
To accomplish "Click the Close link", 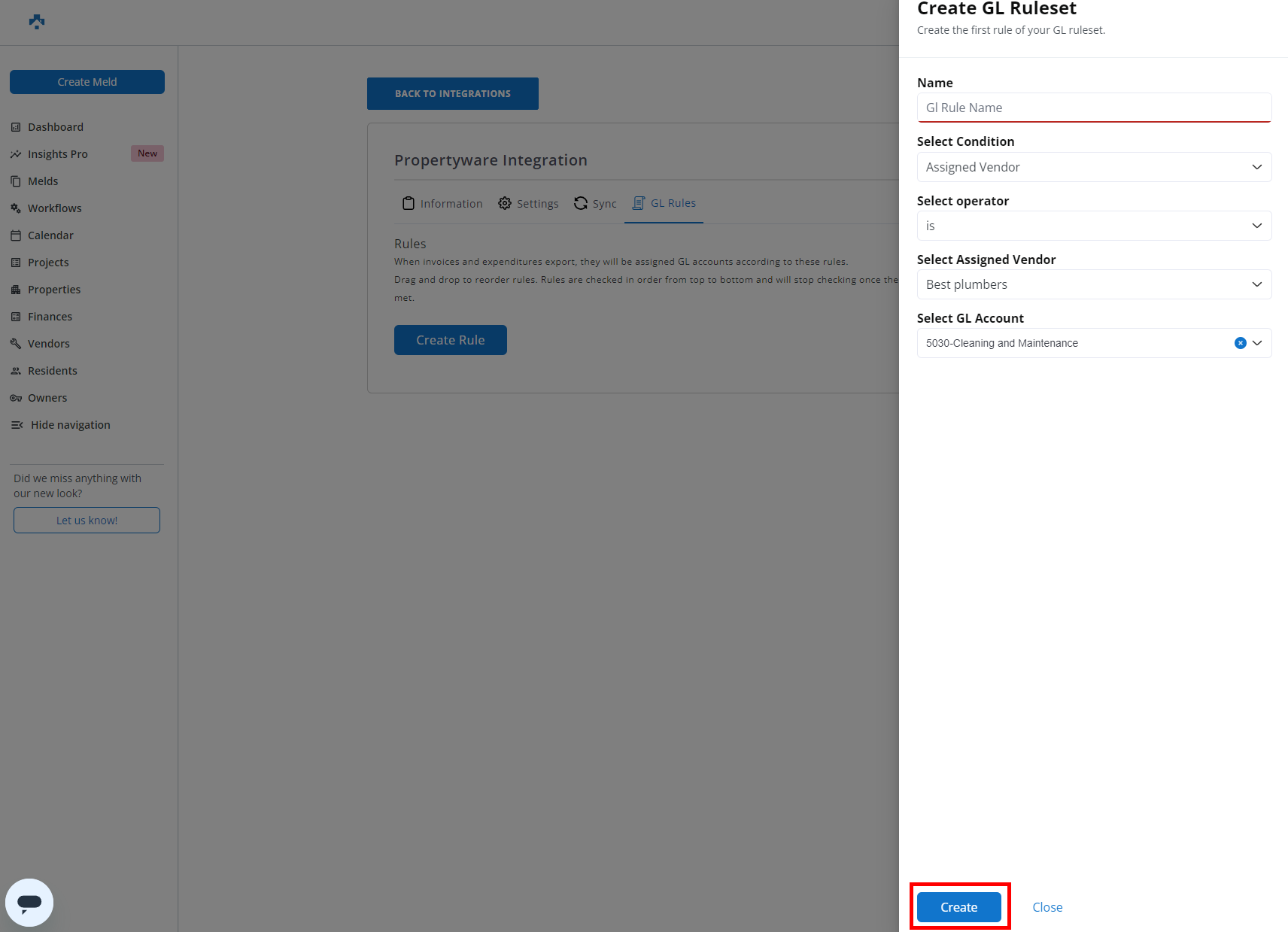I will (1047, 907).
